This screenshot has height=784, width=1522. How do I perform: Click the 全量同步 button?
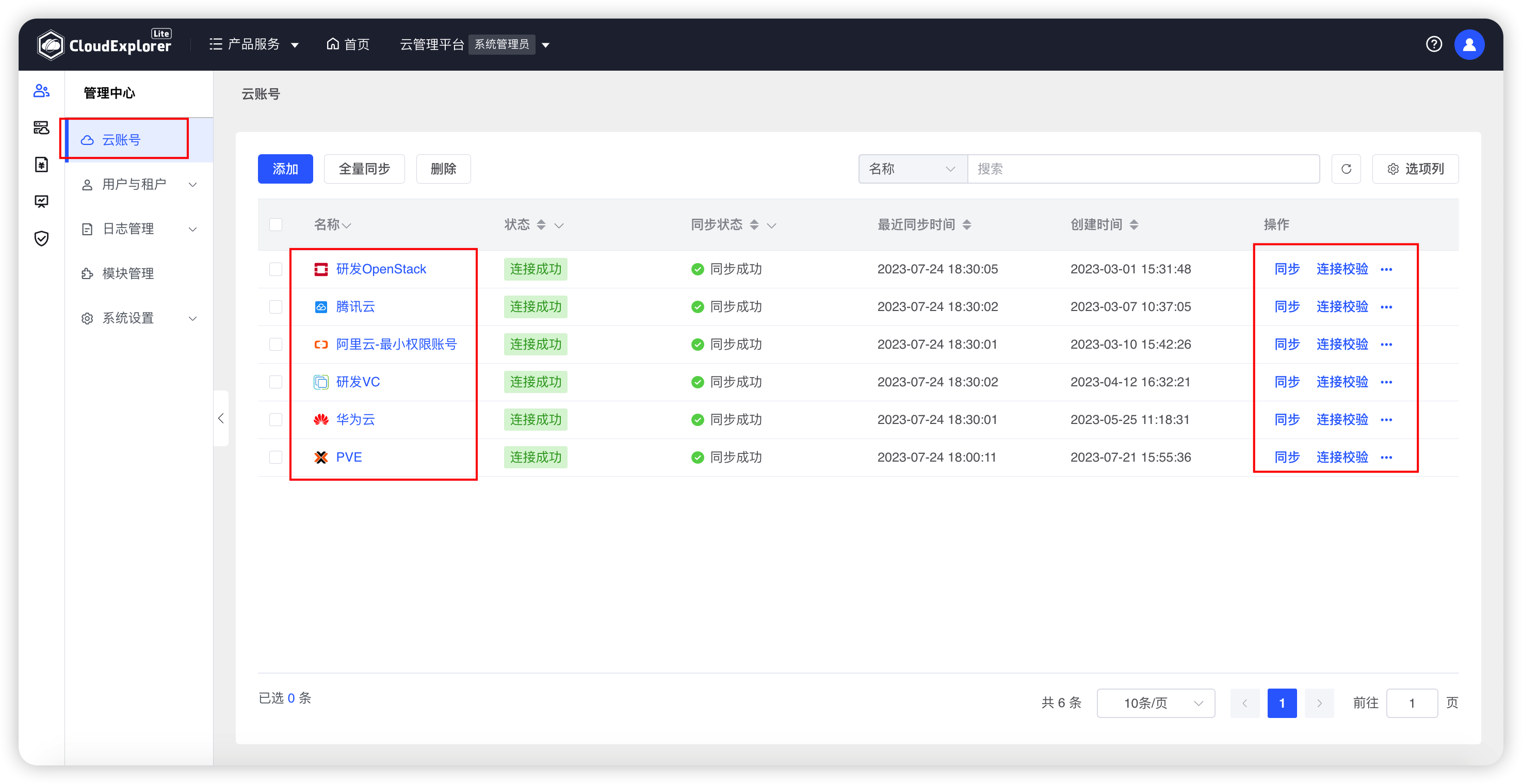364,169
